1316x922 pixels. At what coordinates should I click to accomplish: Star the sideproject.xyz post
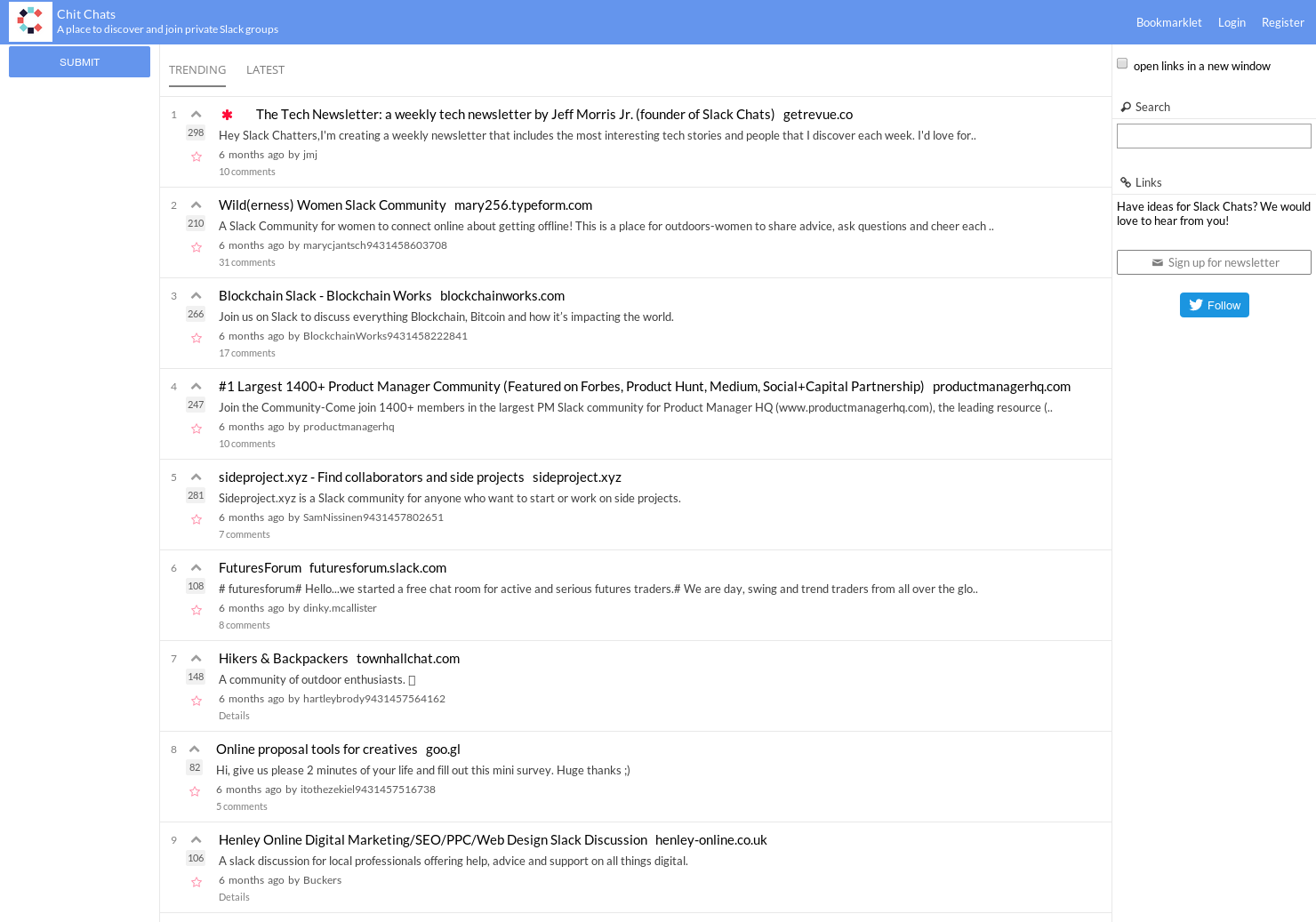pyautogui.click(x=197, y=519)
